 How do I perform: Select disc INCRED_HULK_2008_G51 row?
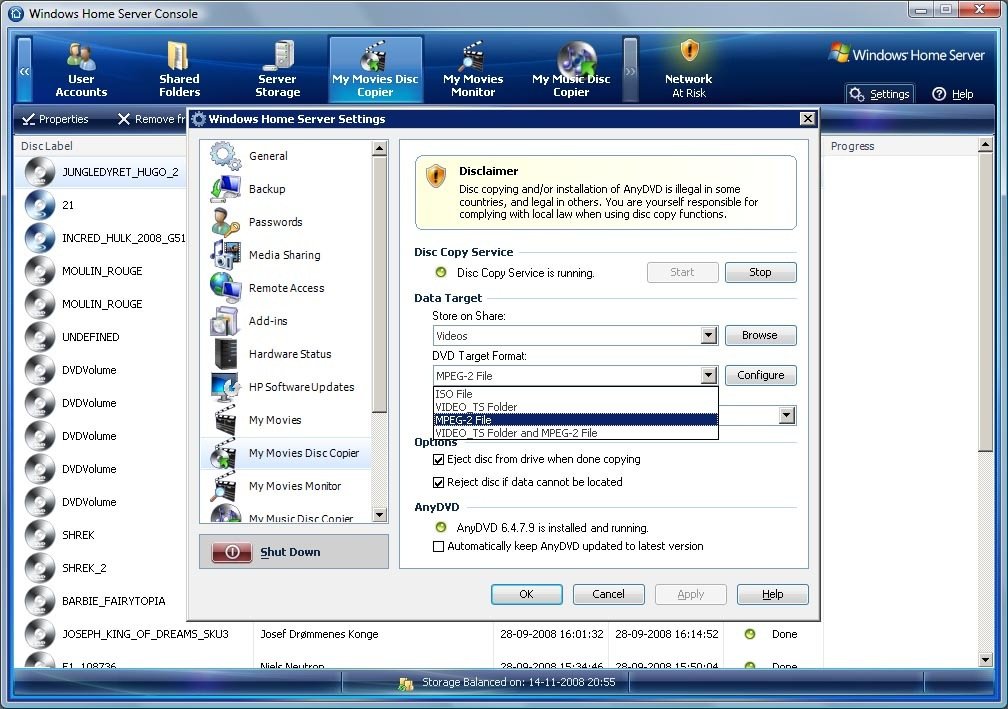[x=101, y=238]
